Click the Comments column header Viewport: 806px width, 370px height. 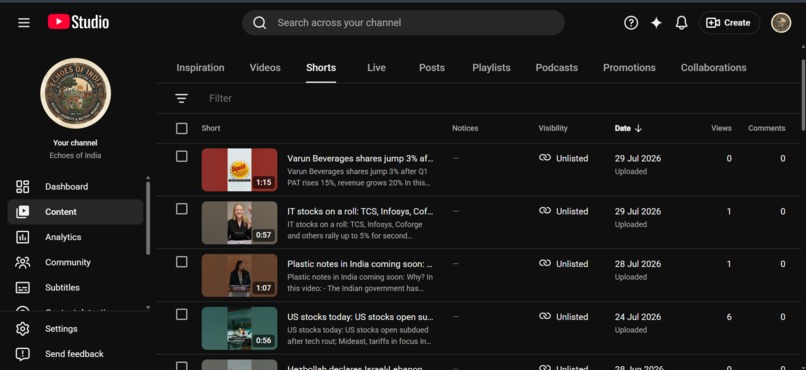(766, 128)
